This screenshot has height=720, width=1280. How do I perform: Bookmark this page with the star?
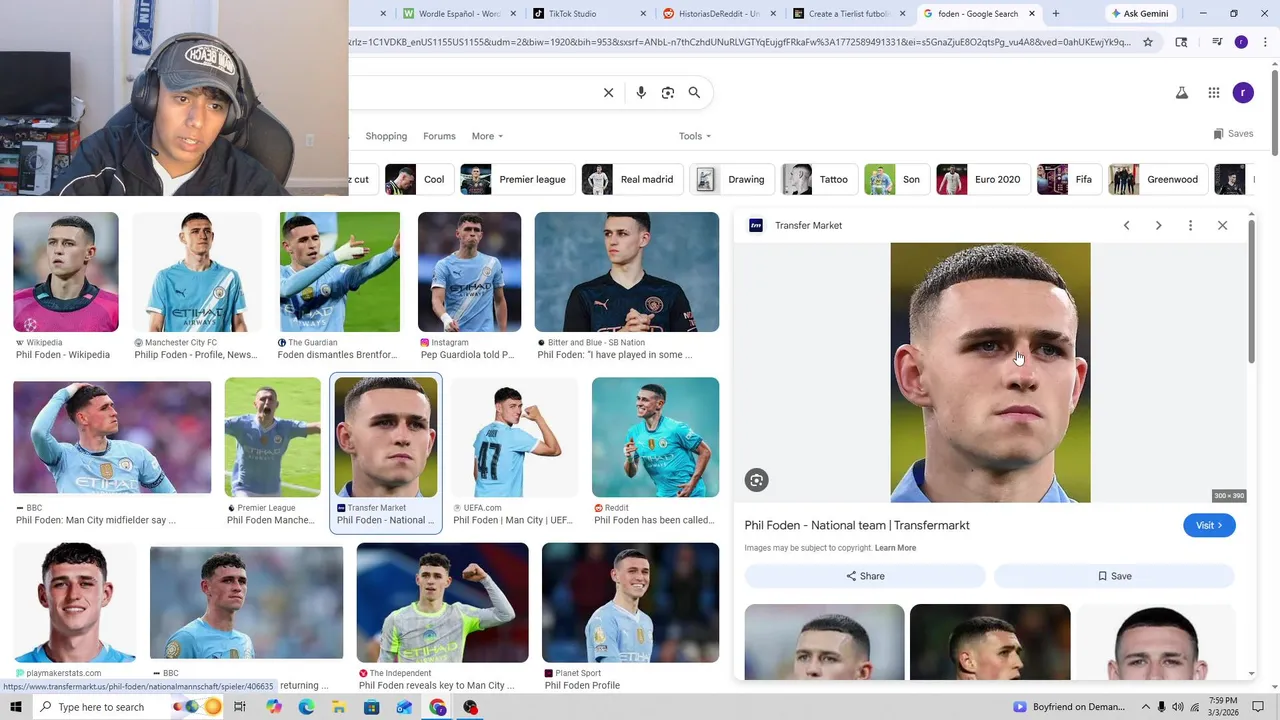pos(1148,42)
